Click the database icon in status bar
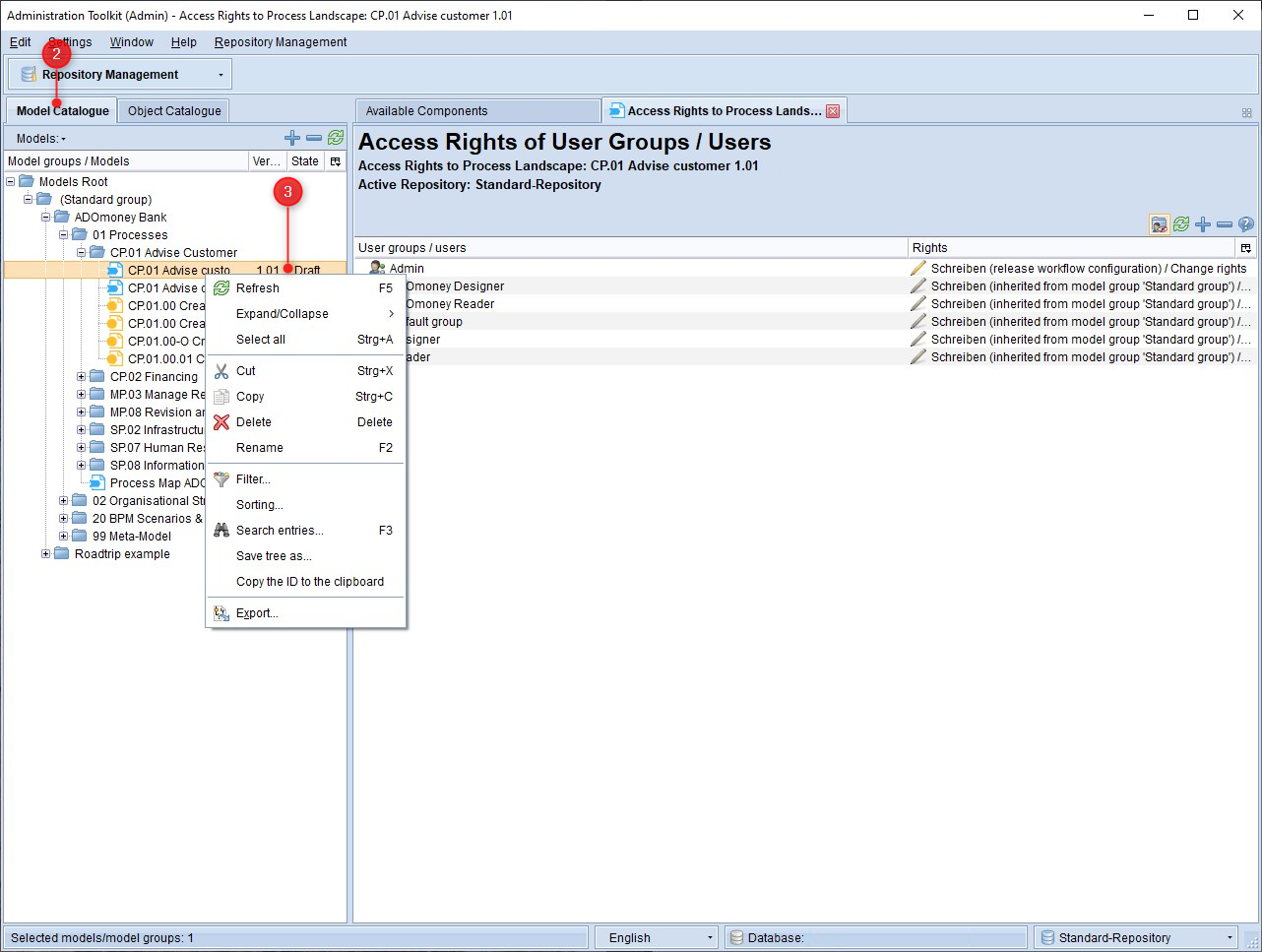This screenshot has width=1262, height=952. point(736,938)
